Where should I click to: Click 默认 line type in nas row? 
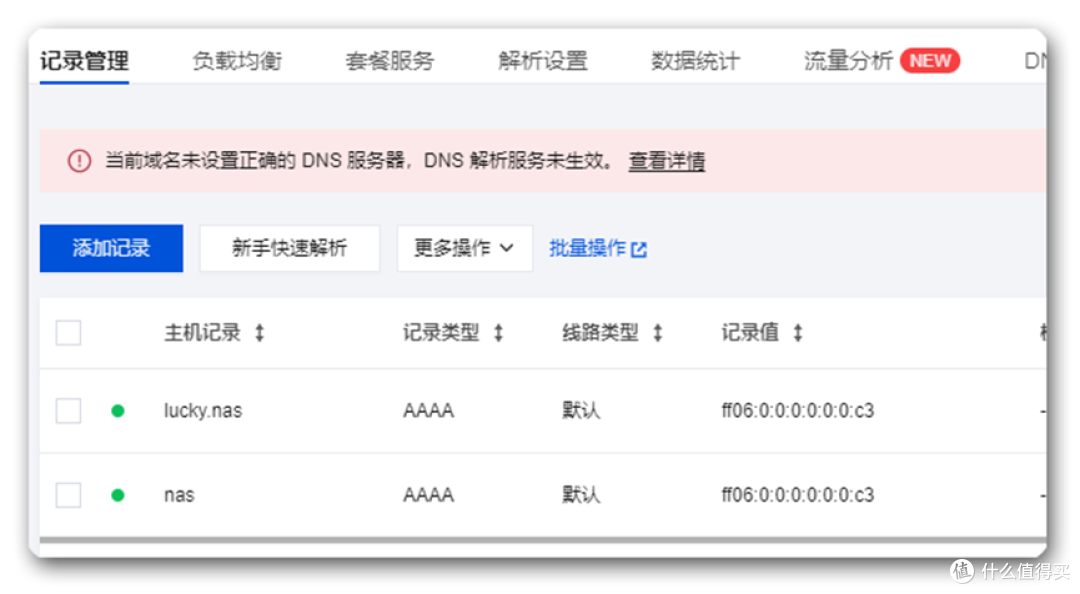[581, 495]
